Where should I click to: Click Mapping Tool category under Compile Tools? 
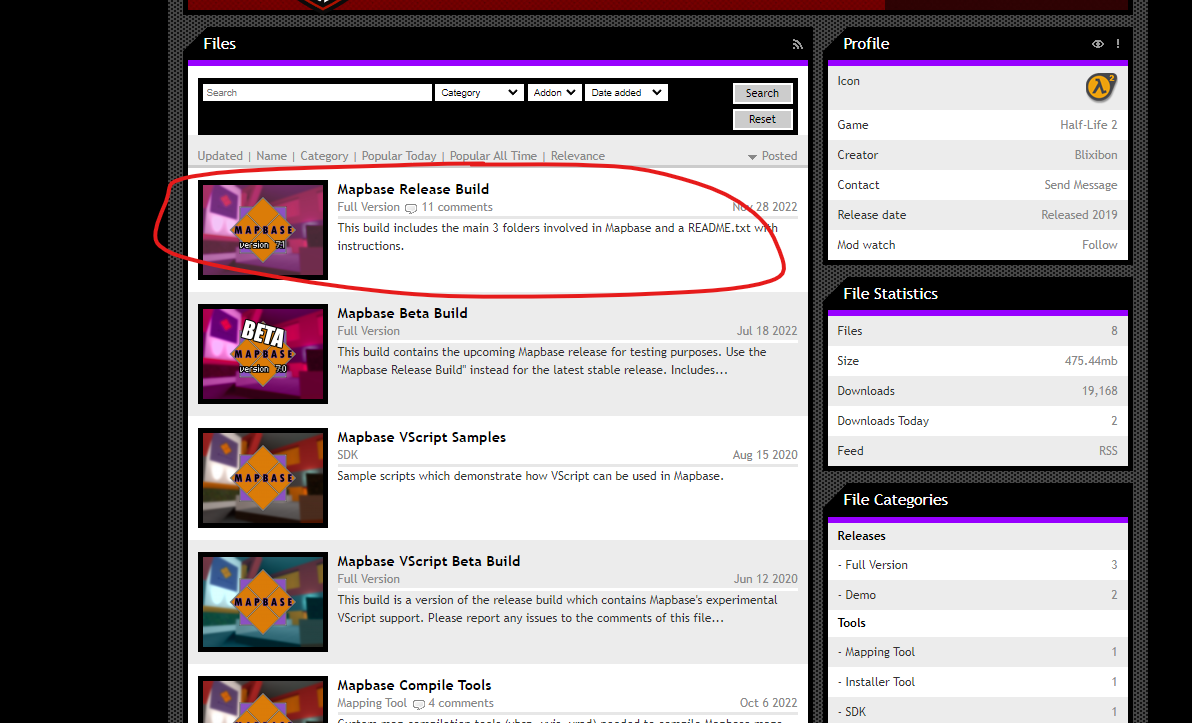(x=372, y=703)
